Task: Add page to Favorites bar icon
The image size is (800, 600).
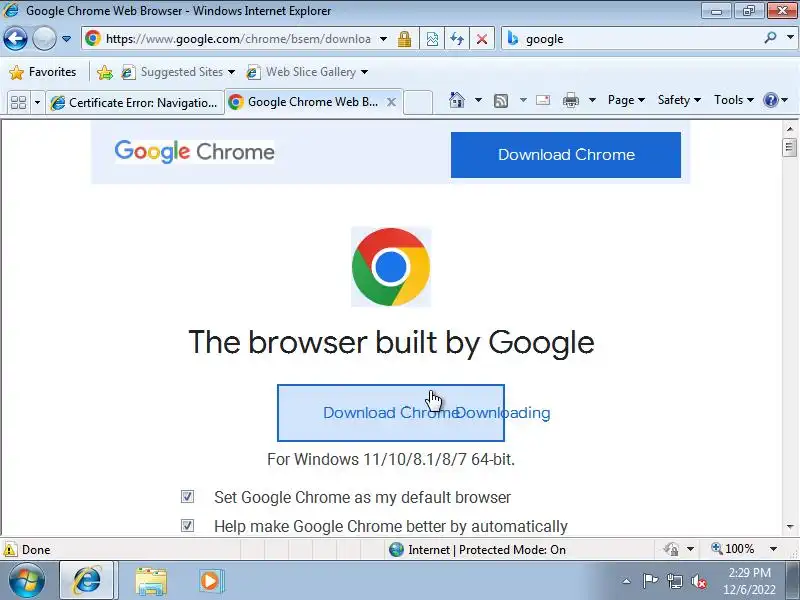Action: coord(105,72)
